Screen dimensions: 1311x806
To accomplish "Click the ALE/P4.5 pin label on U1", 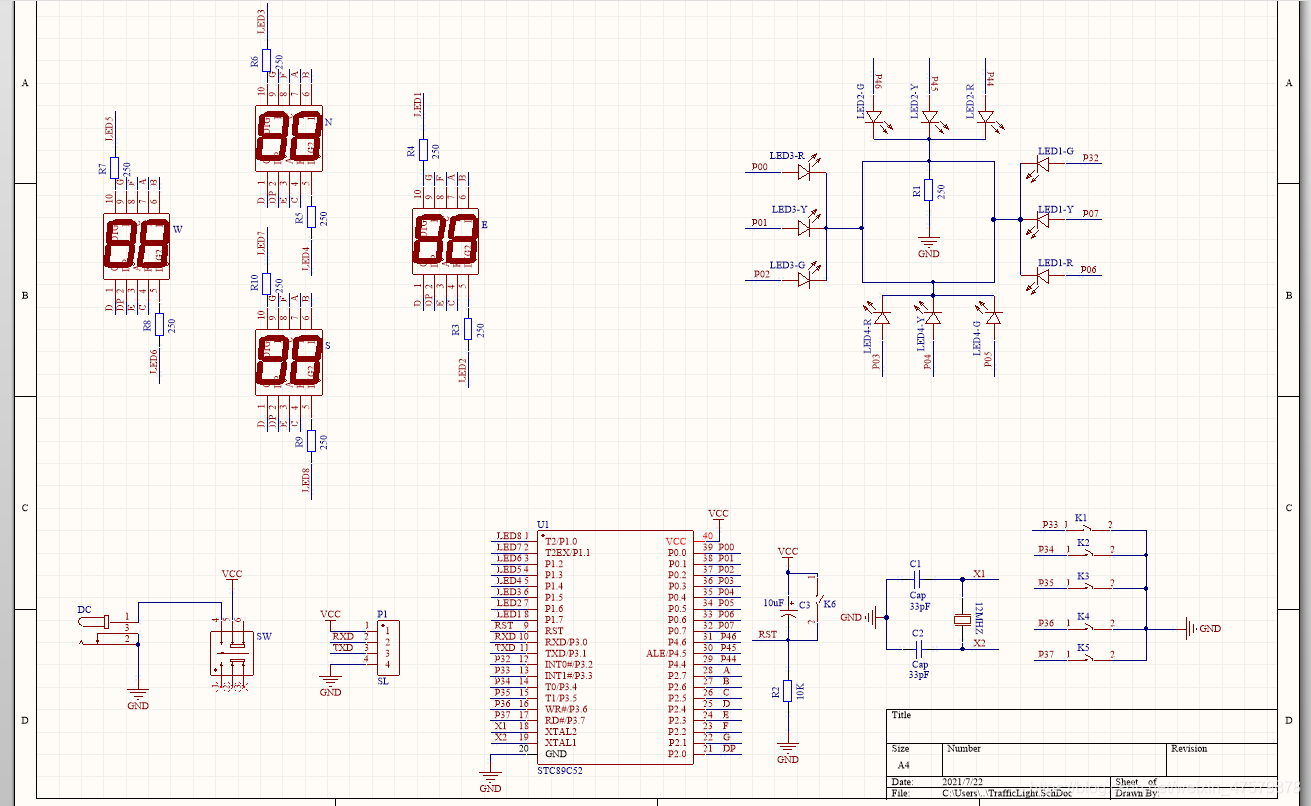I will [x=667, y=653].
